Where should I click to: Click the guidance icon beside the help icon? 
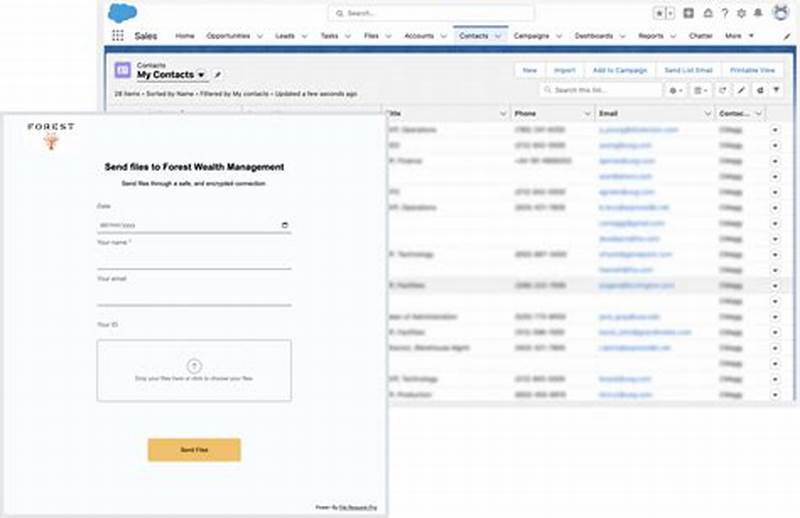708,13
